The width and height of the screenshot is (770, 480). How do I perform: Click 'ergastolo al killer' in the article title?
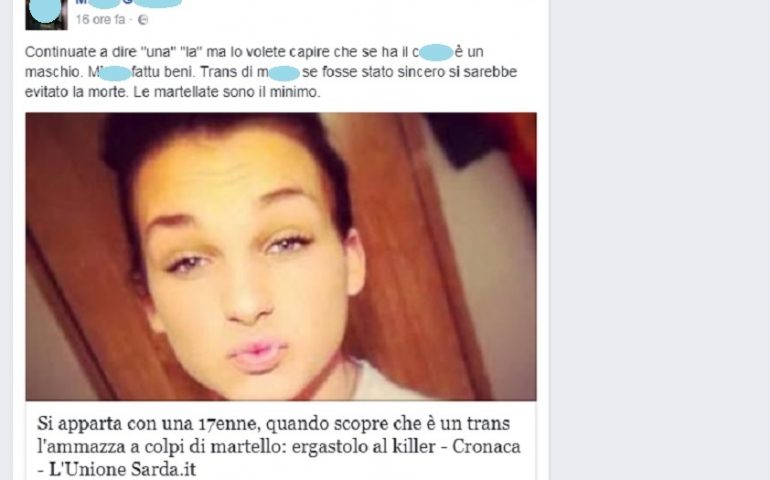tap(363, 446)
